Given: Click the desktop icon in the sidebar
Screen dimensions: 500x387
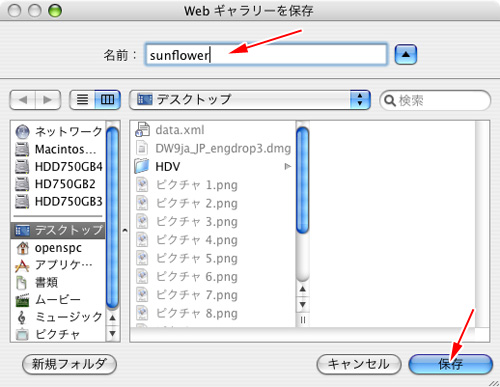Looking at the screenshot, I should point(22,230).
